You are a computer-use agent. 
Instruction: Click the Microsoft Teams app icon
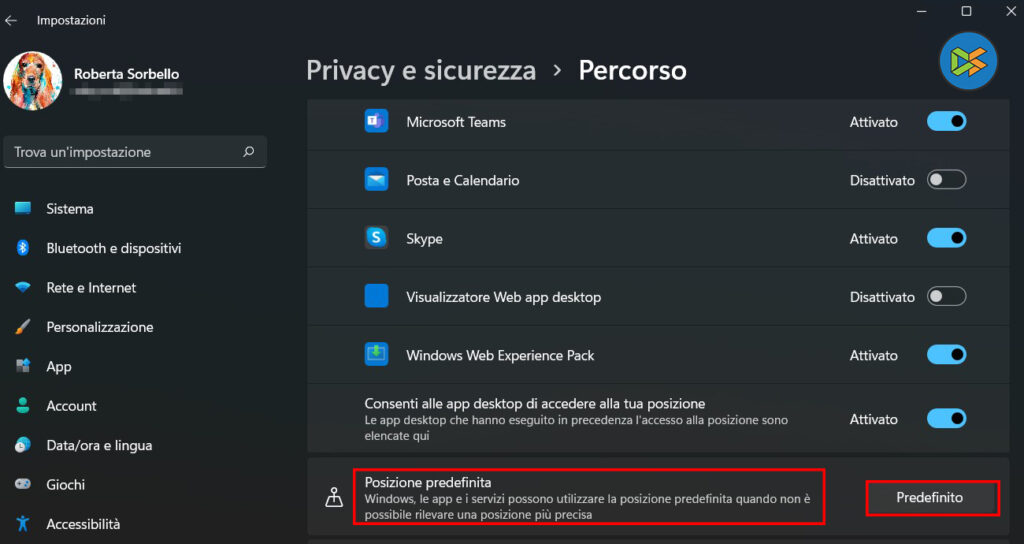pyautogui.click(x=376, y=122)
